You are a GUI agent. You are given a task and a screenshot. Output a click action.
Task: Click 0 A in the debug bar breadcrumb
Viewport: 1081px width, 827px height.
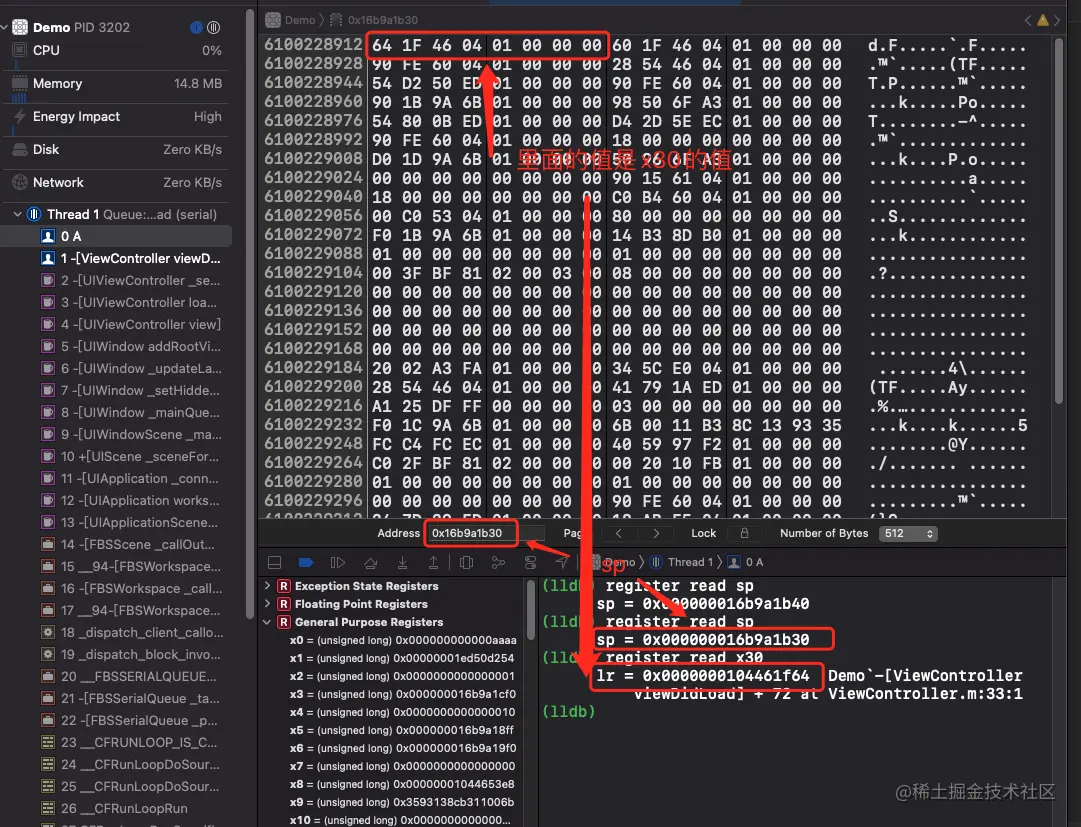click(754, 562)
